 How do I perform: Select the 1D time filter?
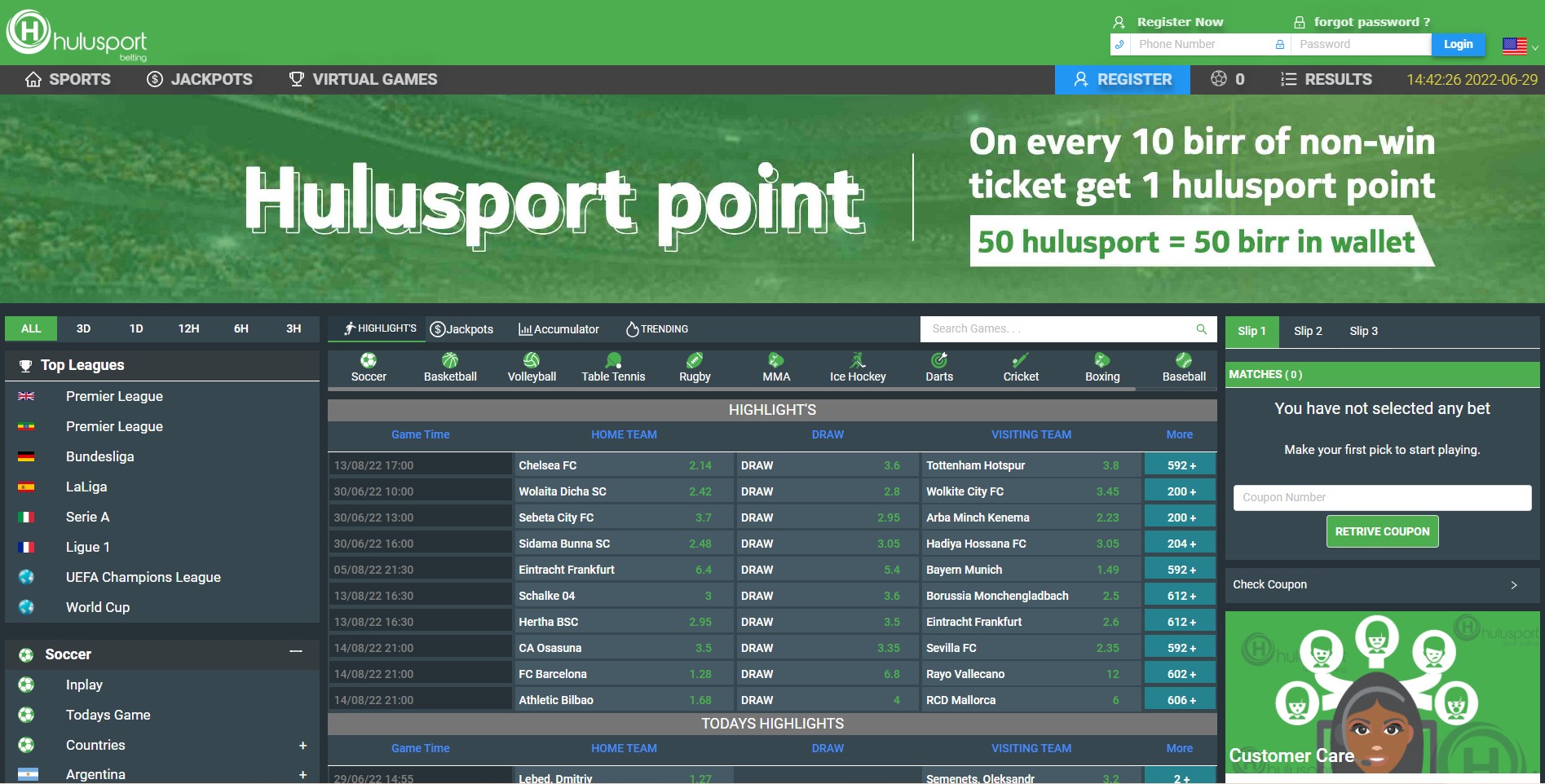pos(136,328)
